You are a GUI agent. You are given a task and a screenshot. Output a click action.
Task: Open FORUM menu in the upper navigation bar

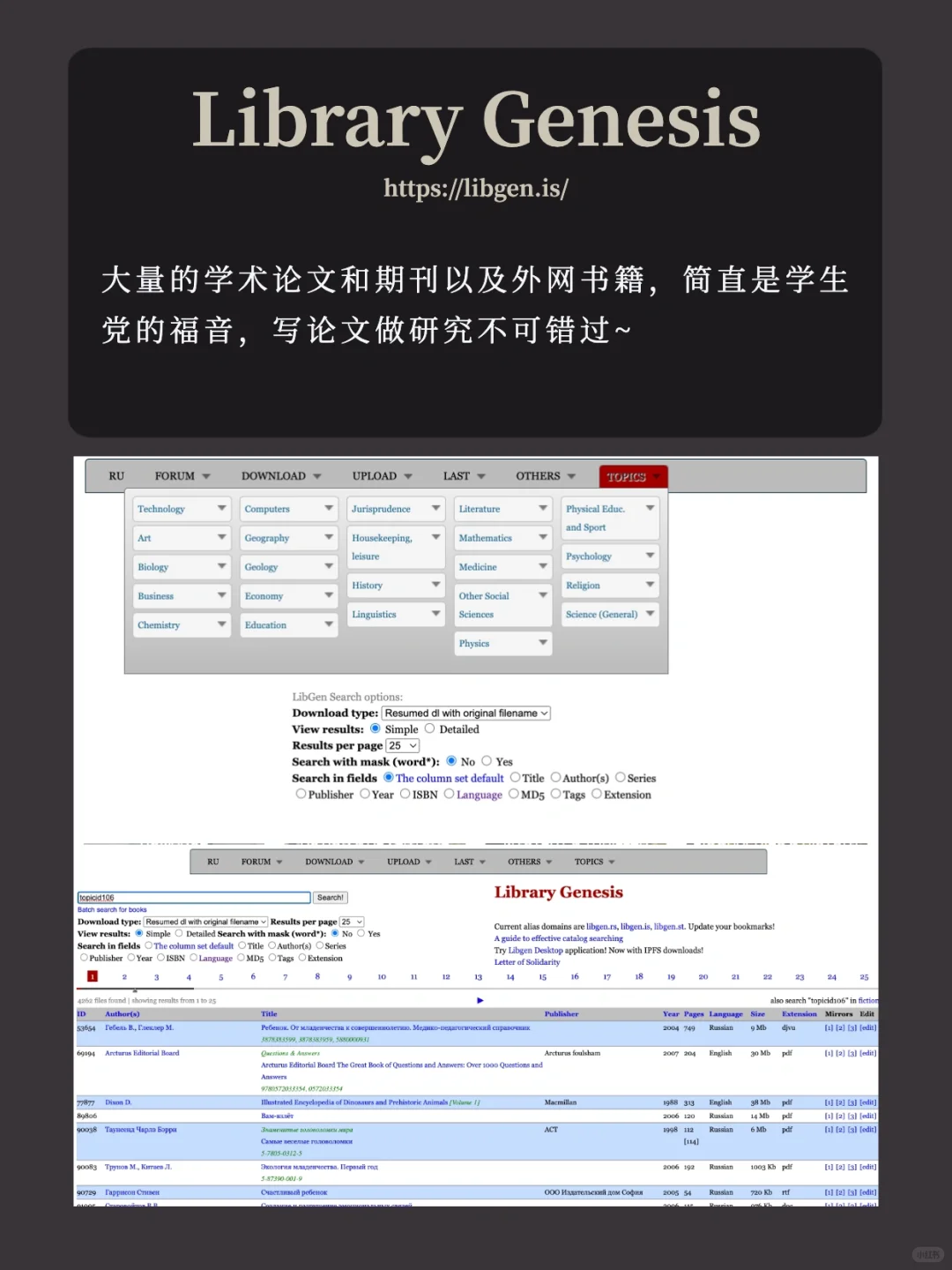coord(182,476)
